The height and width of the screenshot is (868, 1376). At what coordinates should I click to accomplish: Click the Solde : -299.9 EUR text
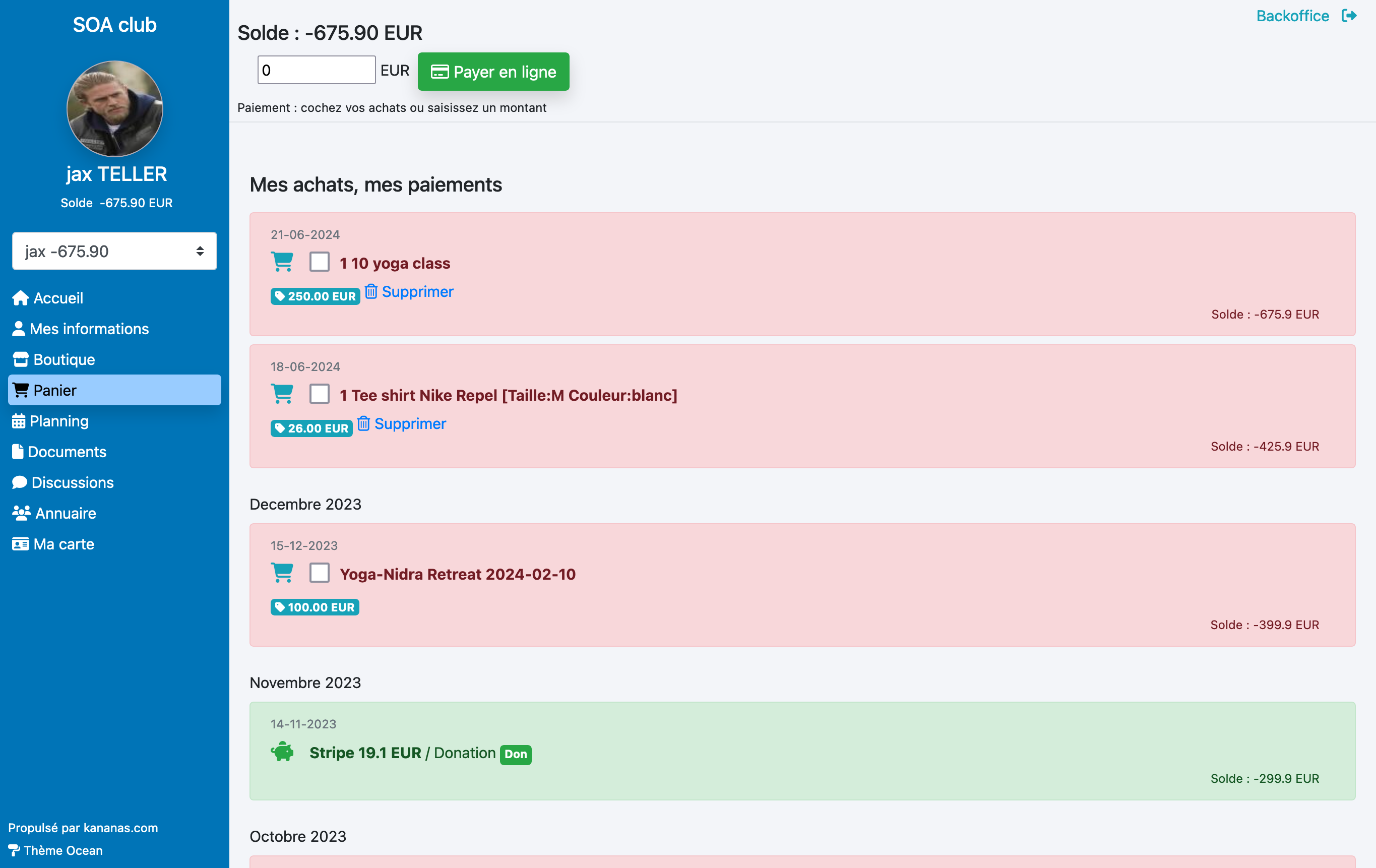[1265, 778]
